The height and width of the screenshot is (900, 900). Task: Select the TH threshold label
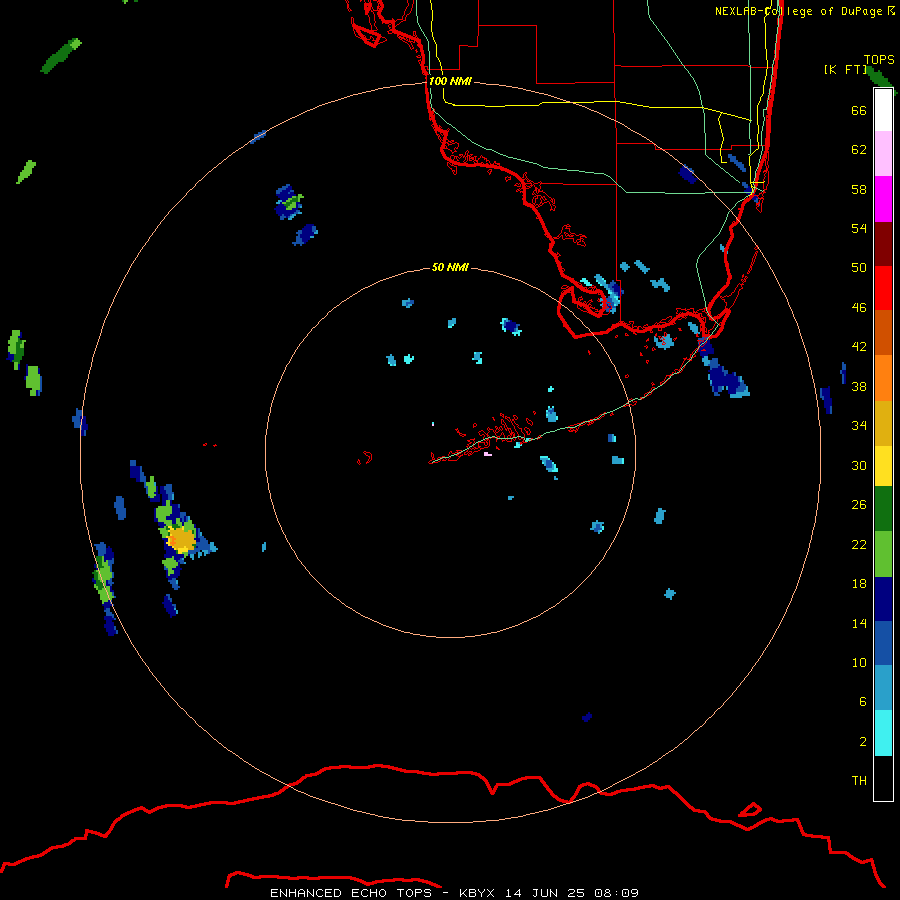coord(859,780)
